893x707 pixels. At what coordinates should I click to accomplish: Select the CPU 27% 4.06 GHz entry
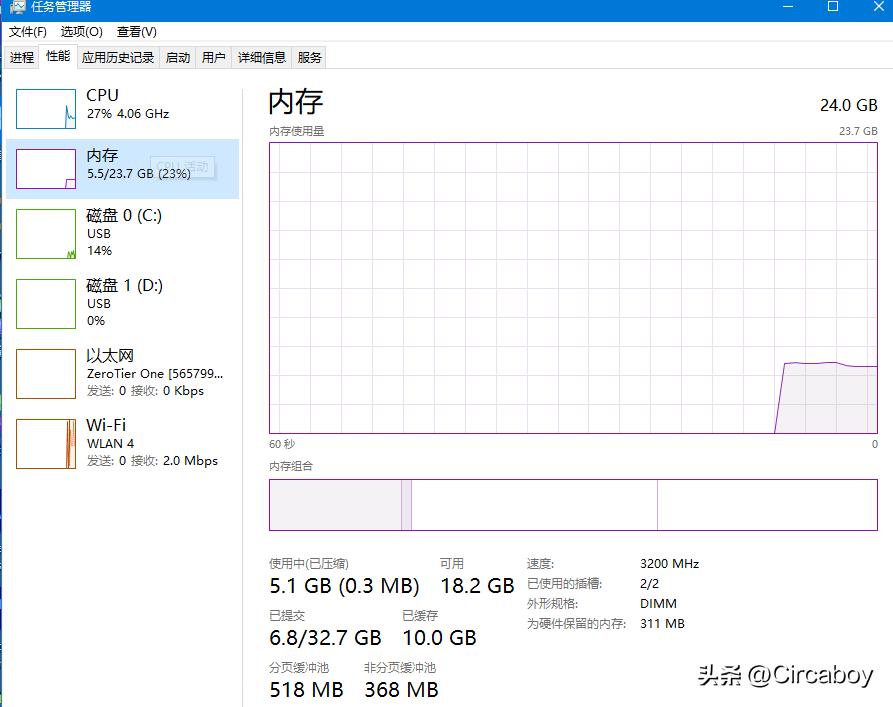pyautogui.click(x=122, y=109)
